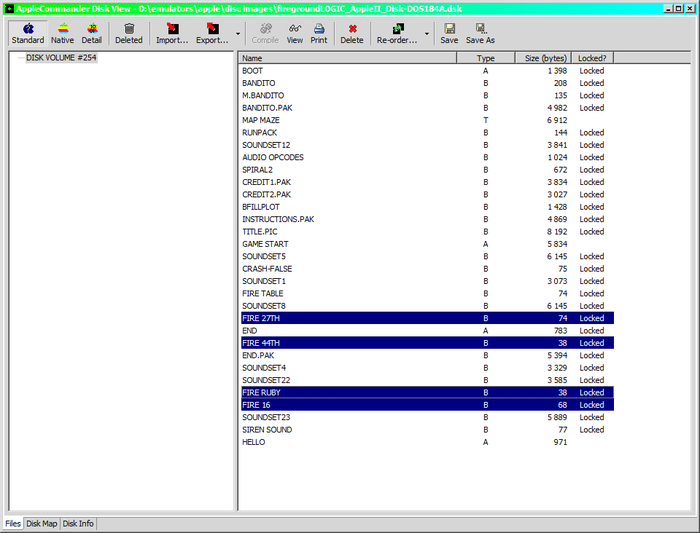
Task: Click the Re-order toolbar button
Action: pos(396,33)
